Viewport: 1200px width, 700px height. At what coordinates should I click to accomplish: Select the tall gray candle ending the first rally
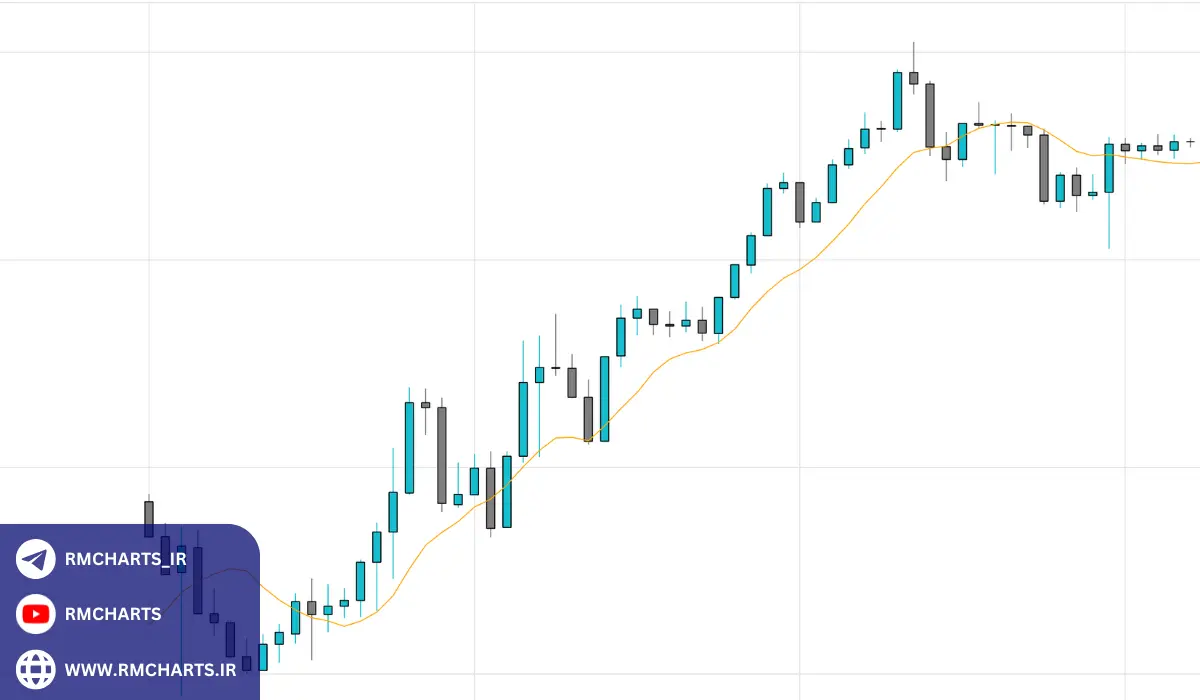click(x=441, y=454)
